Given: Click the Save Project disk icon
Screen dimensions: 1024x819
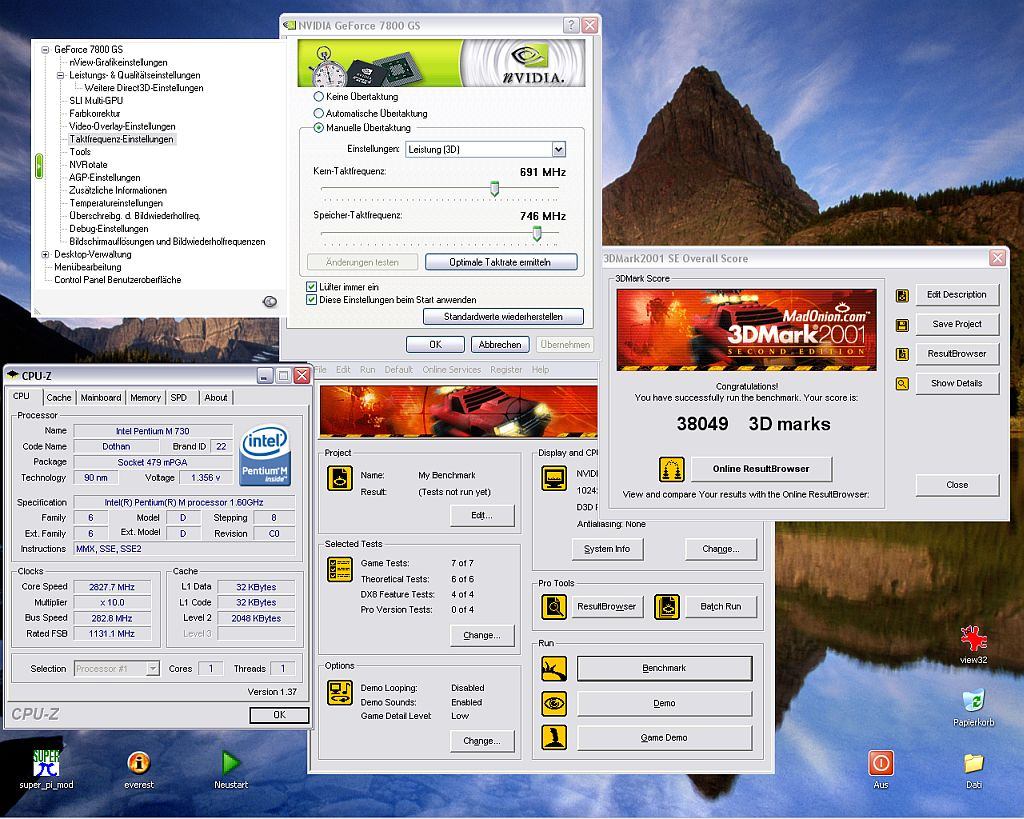Looking at the screenshot, I should tap(903, 325).
